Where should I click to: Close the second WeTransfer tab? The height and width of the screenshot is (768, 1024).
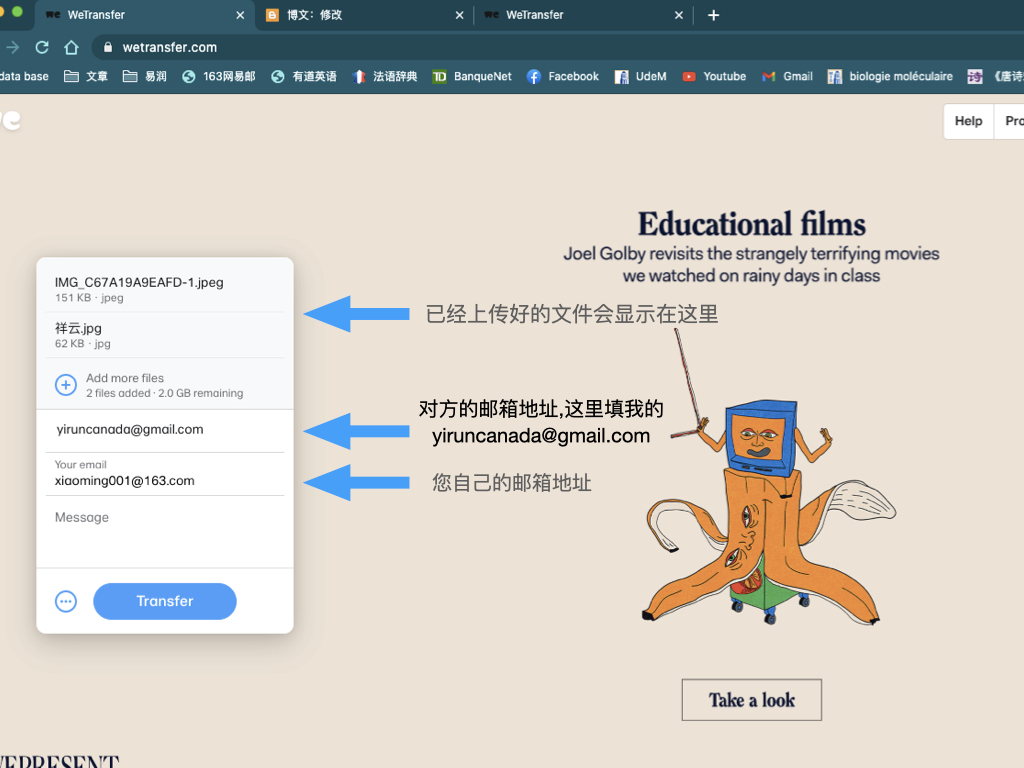tap(679, 15)
